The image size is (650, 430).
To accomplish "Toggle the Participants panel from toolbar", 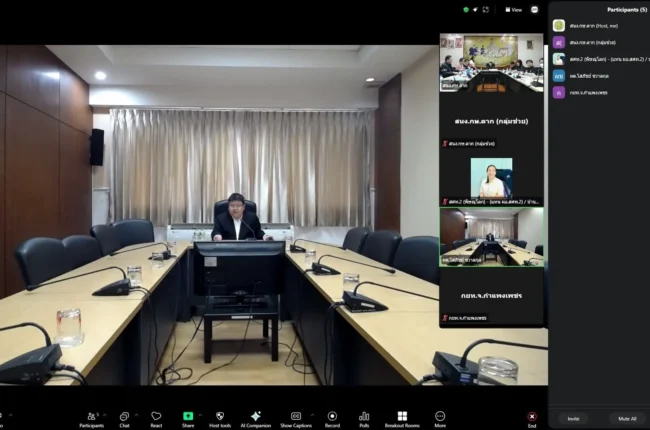I will tap(92, 419).
